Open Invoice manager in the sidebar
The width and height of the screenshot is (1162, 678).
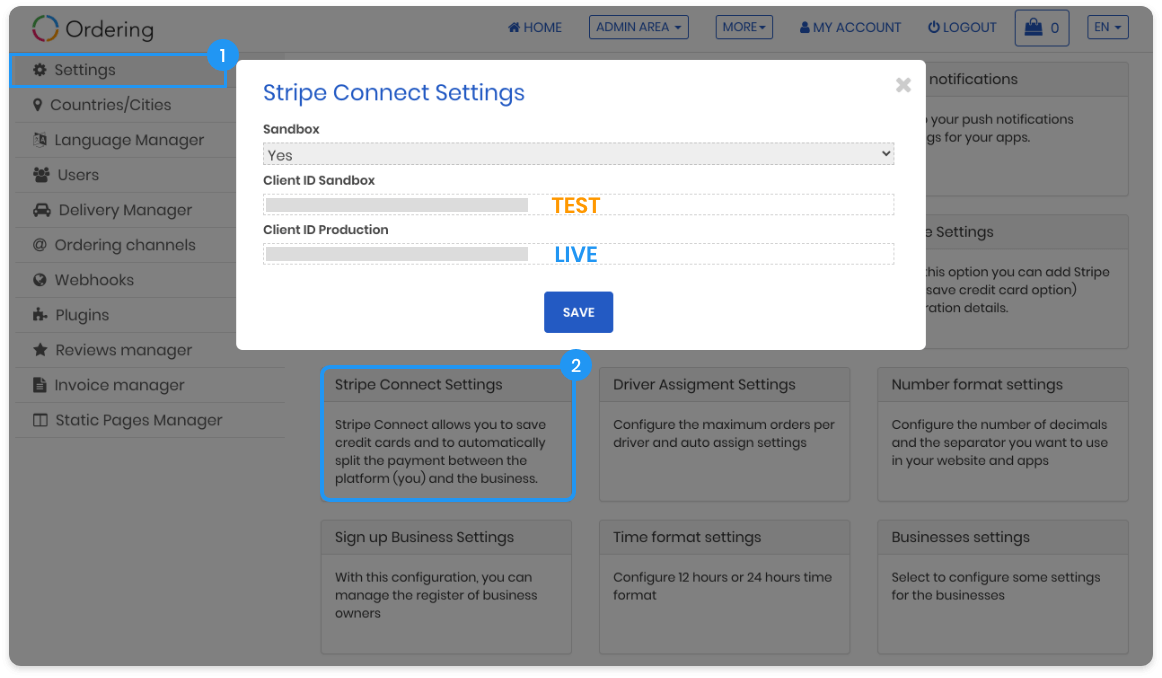(148, 385)
